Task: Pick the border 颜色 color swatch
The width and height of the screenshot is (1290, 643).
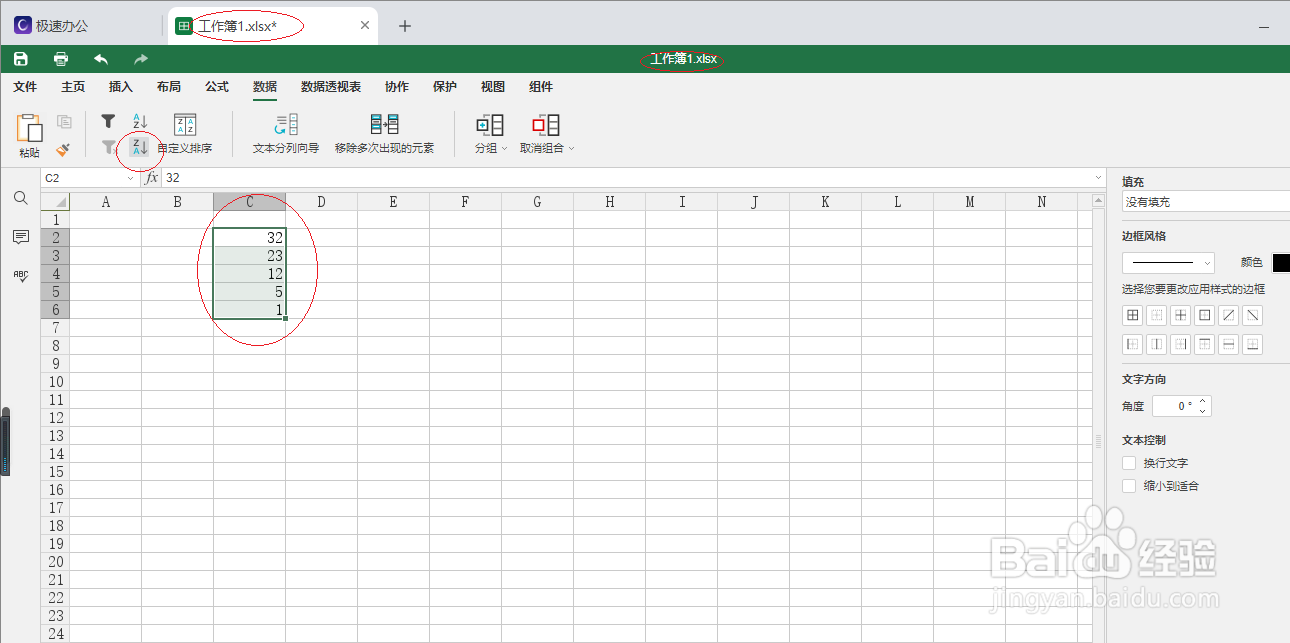Action: (1283, 262)
